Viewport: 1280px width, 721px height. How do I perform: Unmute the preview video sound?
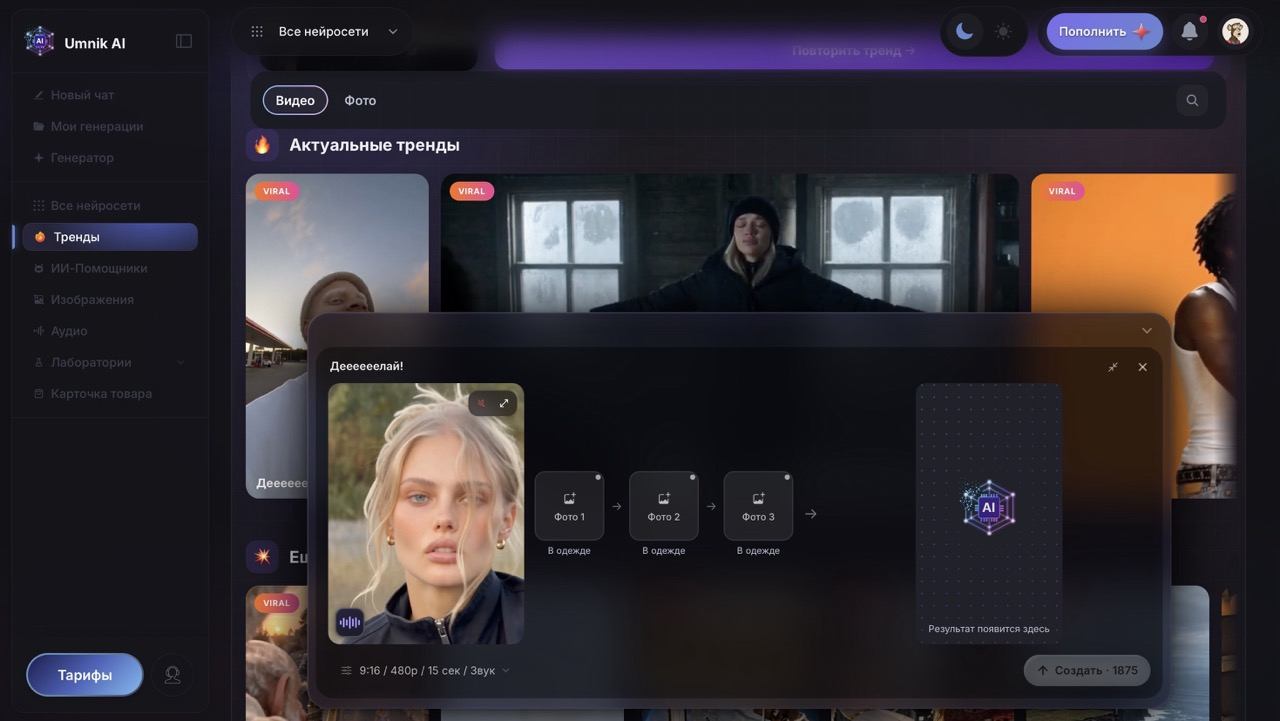(481, 403)
